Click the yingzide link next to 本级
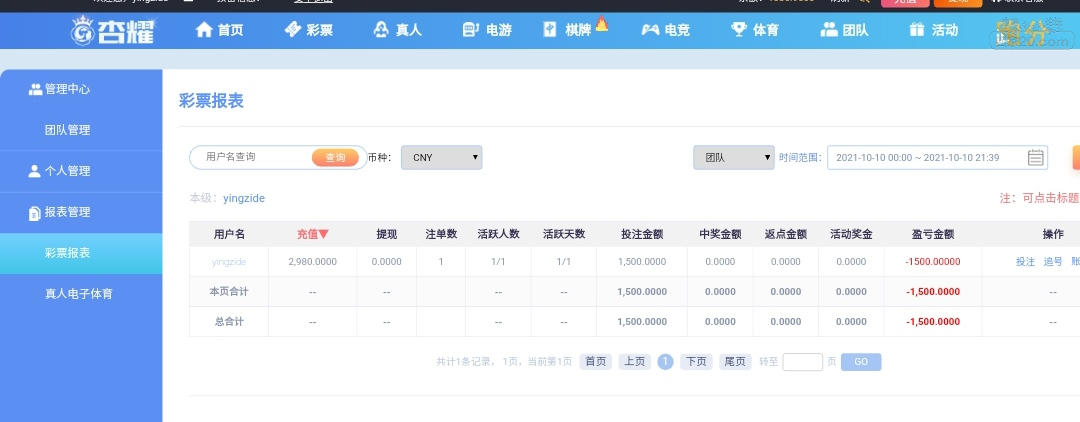Image resolution: width=1080 pixels, height=422 pixels. pyautogui.click(x=244, y=198)
